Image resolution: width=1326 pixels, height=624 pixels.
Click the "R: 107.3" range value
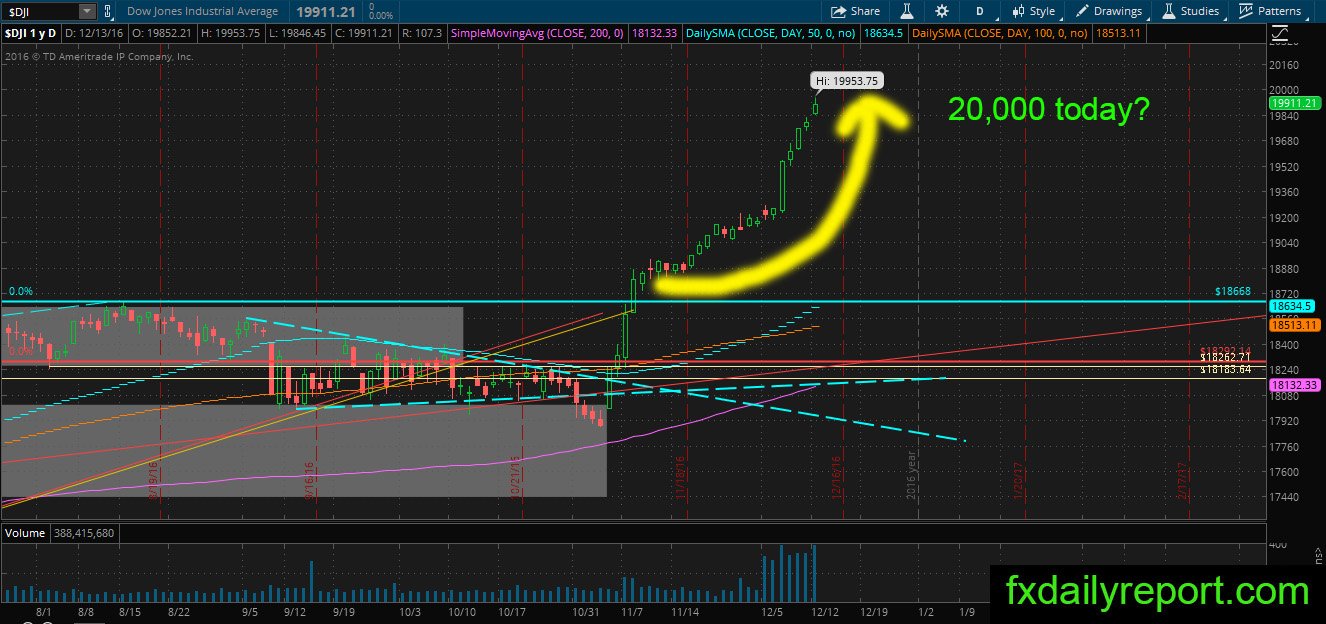point(422,33)
